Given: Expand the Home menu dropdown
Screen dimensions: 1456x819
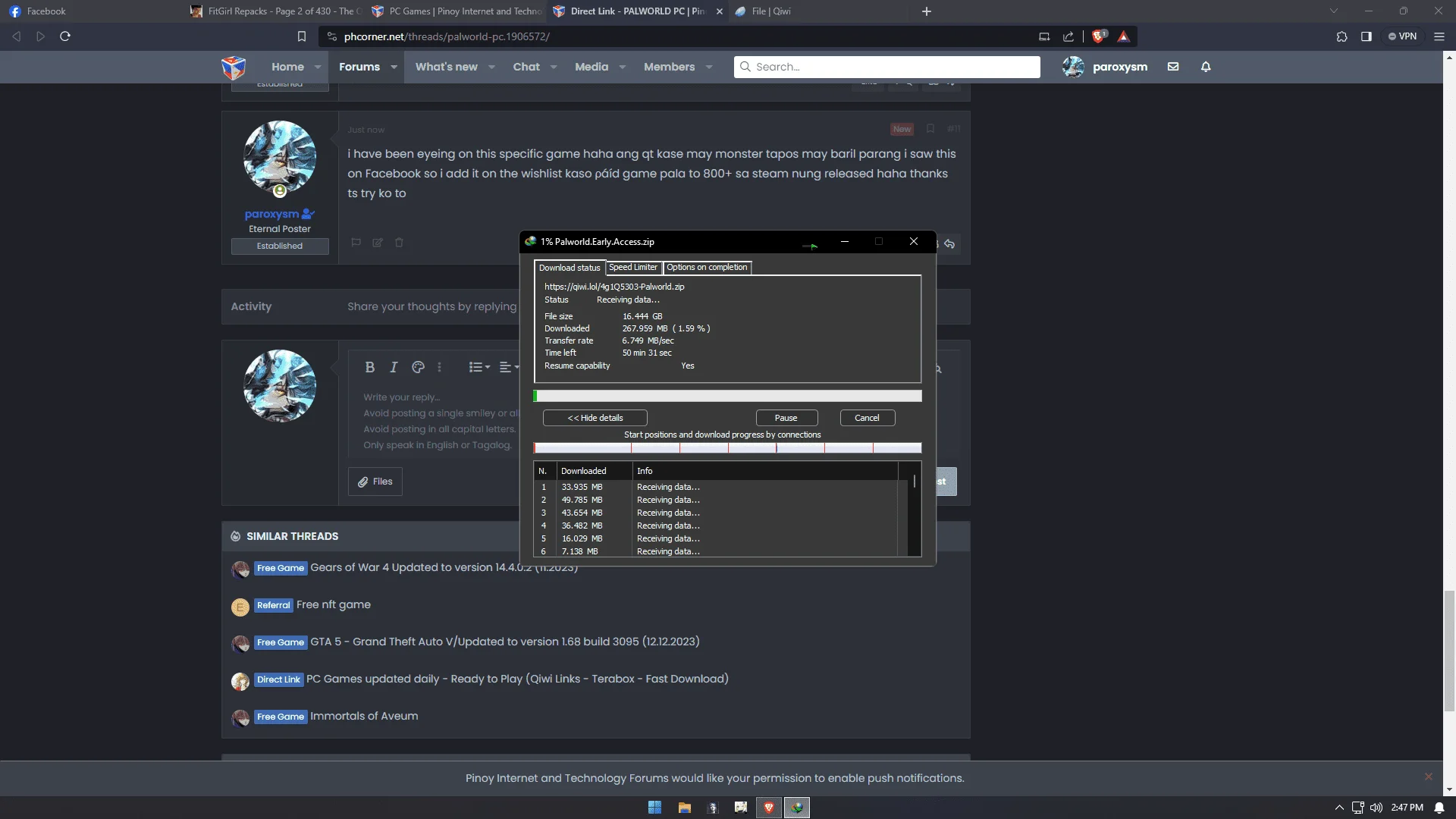Looking at the screenshot, I should point(318,67).
